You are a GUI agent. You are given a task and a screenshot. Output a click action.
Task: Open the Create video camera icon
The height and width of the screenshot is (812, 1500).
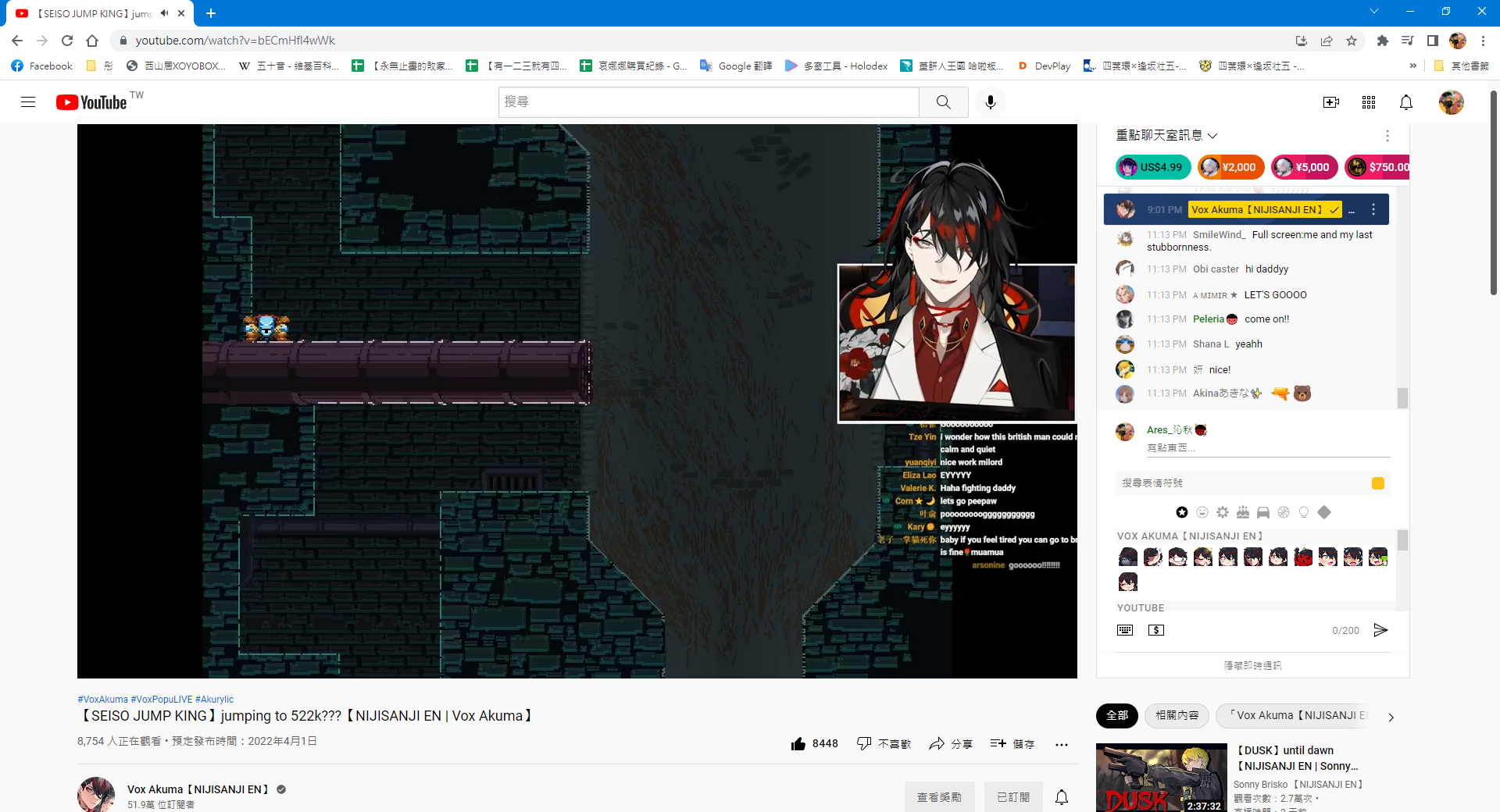click(x=1331, y=102)
